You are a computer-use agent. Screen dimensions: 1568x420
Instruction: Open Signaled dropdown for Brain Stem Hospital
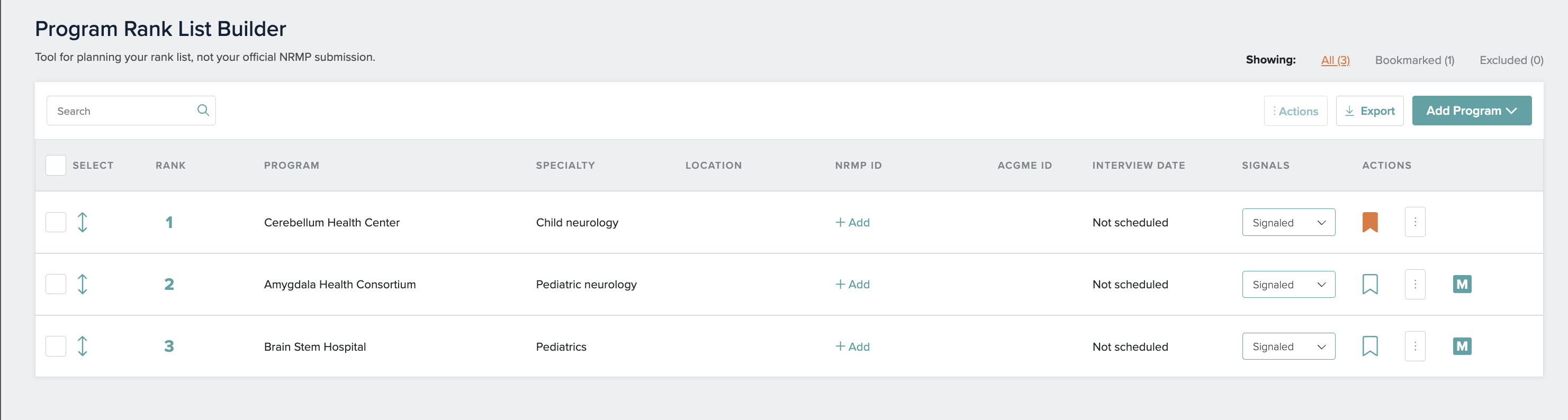pos(1288,346)
